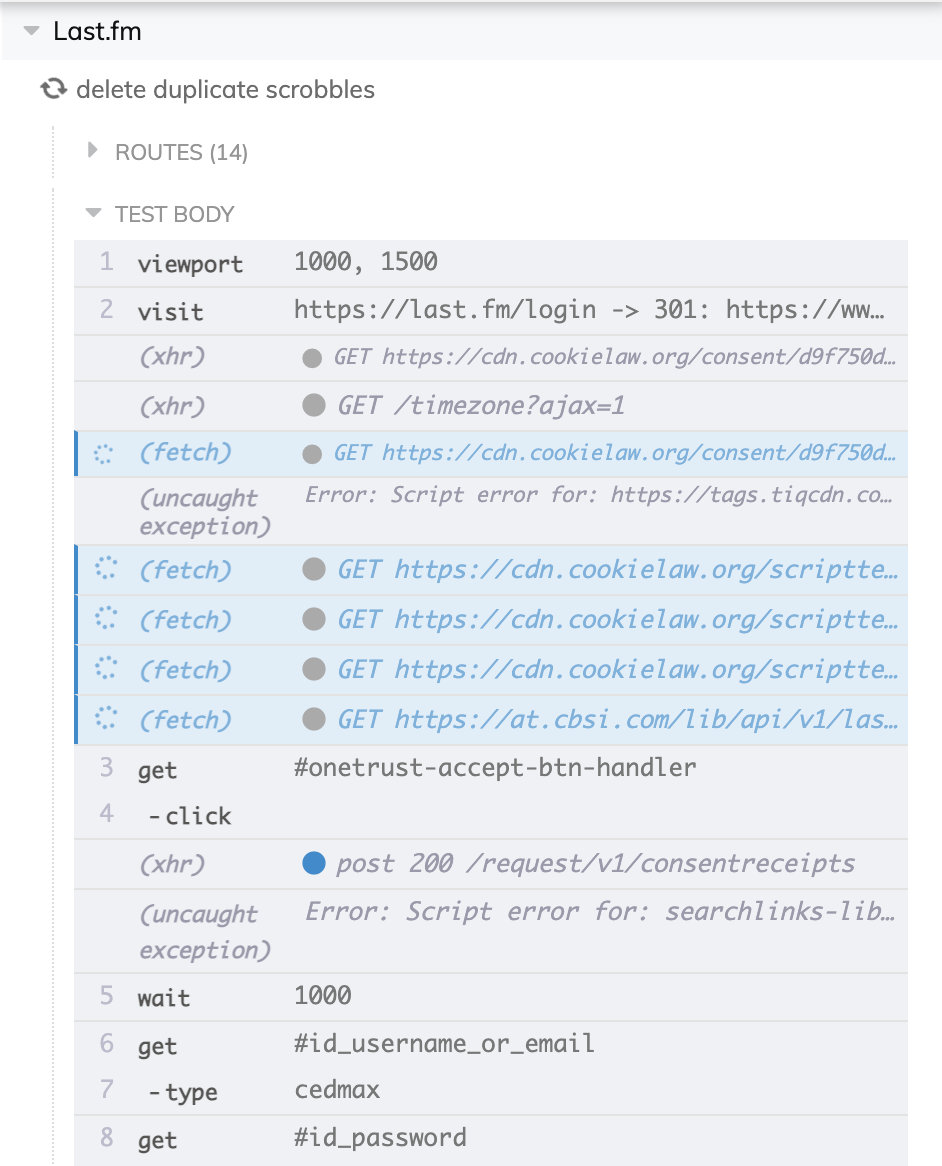Collapse the TEST BODY section
Screen dimensions: 942x1166
point(93,213)
